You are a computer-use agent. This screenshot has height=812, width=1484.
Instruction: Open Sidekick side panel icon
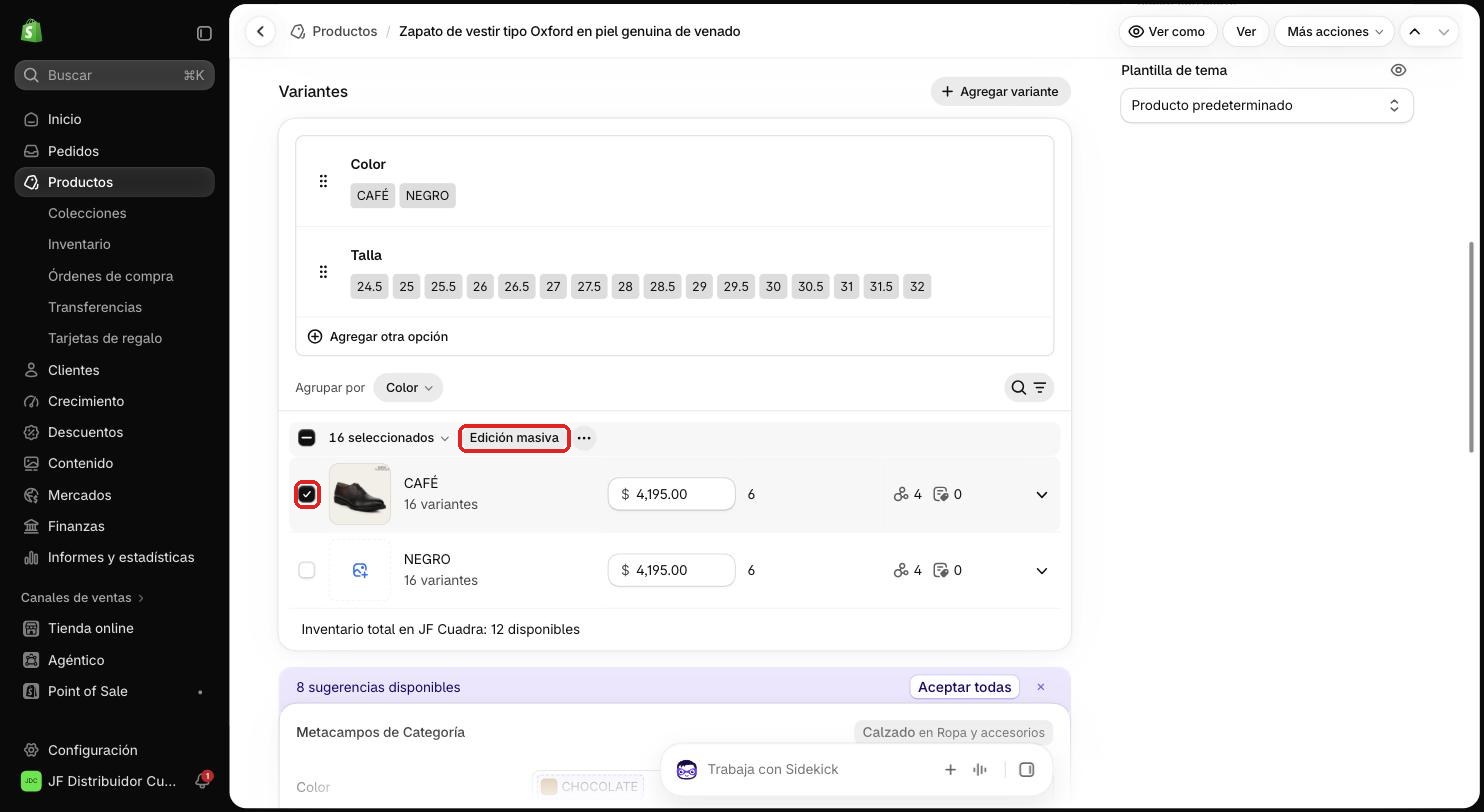point(1026,769)
